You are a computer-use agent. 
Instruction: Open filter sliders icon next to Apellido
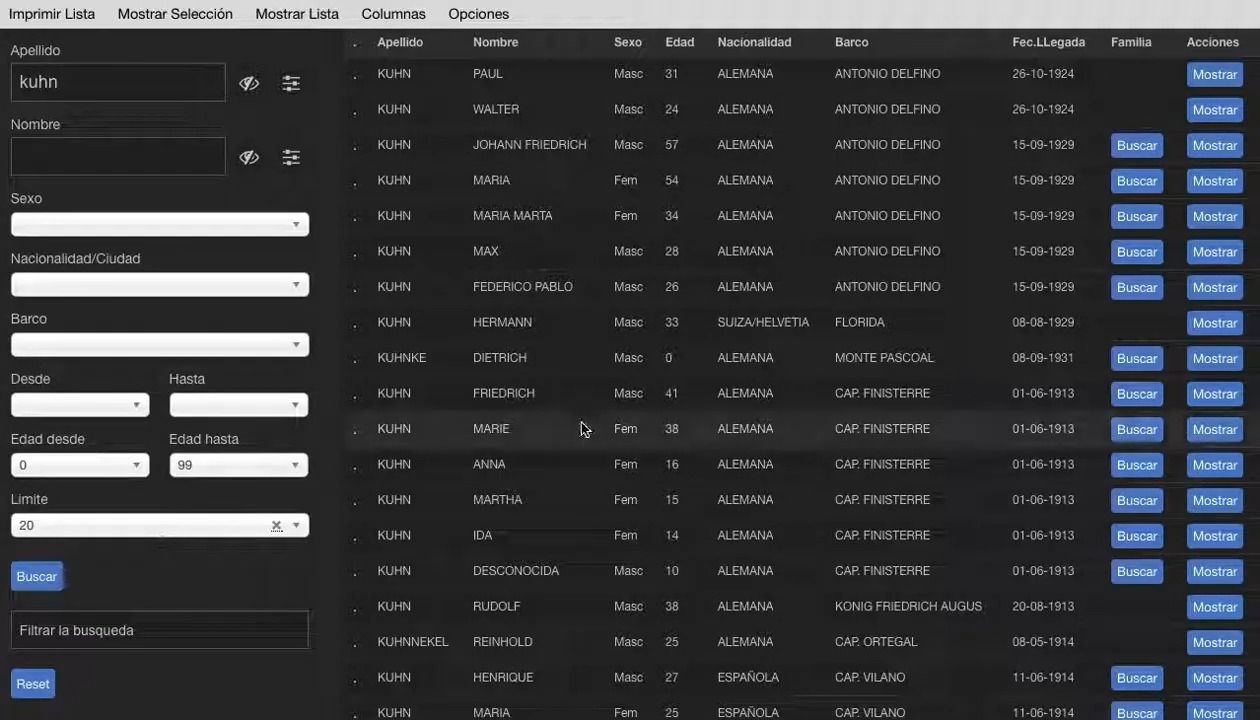point(291,84)
